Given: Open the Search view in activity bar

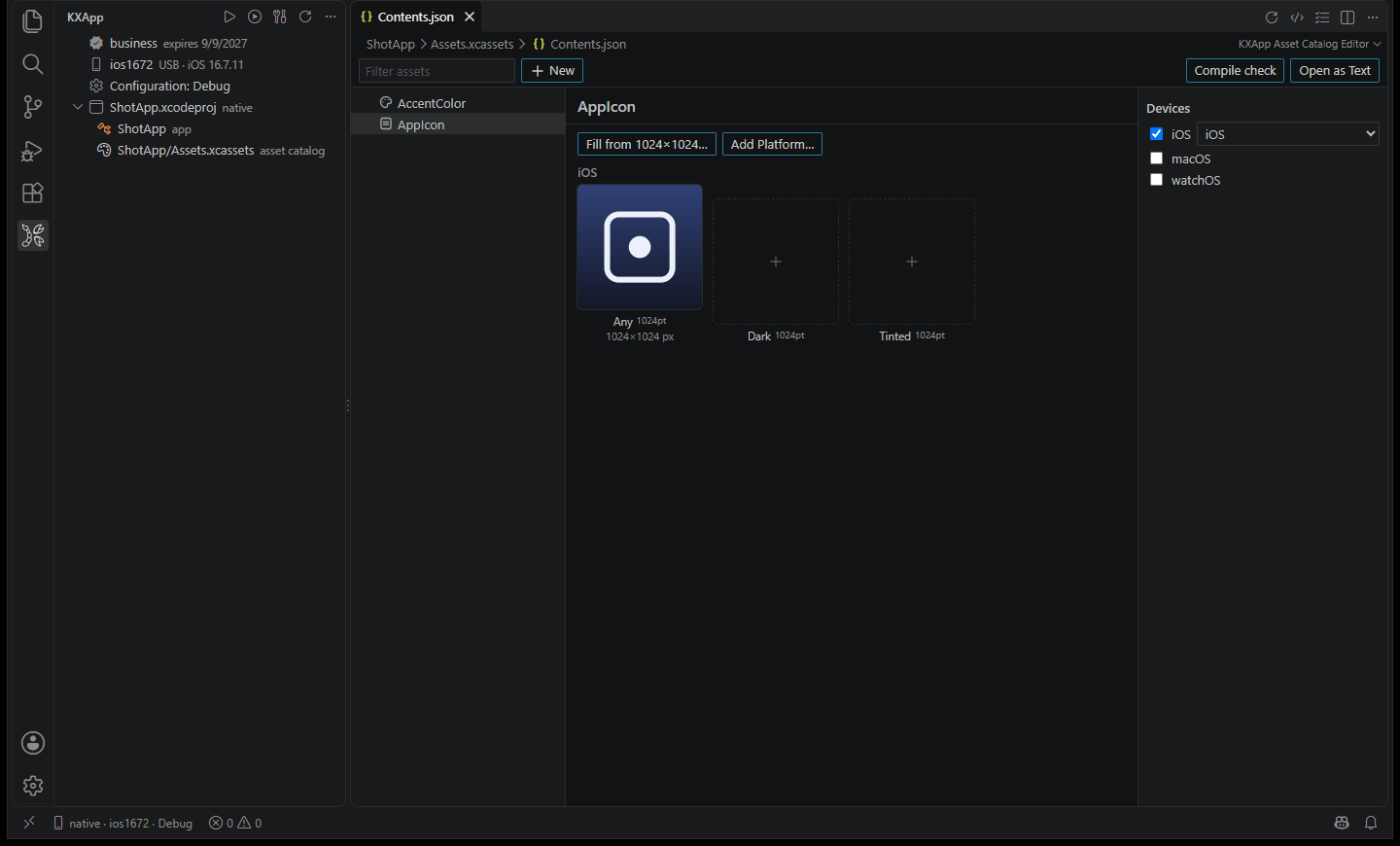Looking at the screenshot, I should click(32, 64).
